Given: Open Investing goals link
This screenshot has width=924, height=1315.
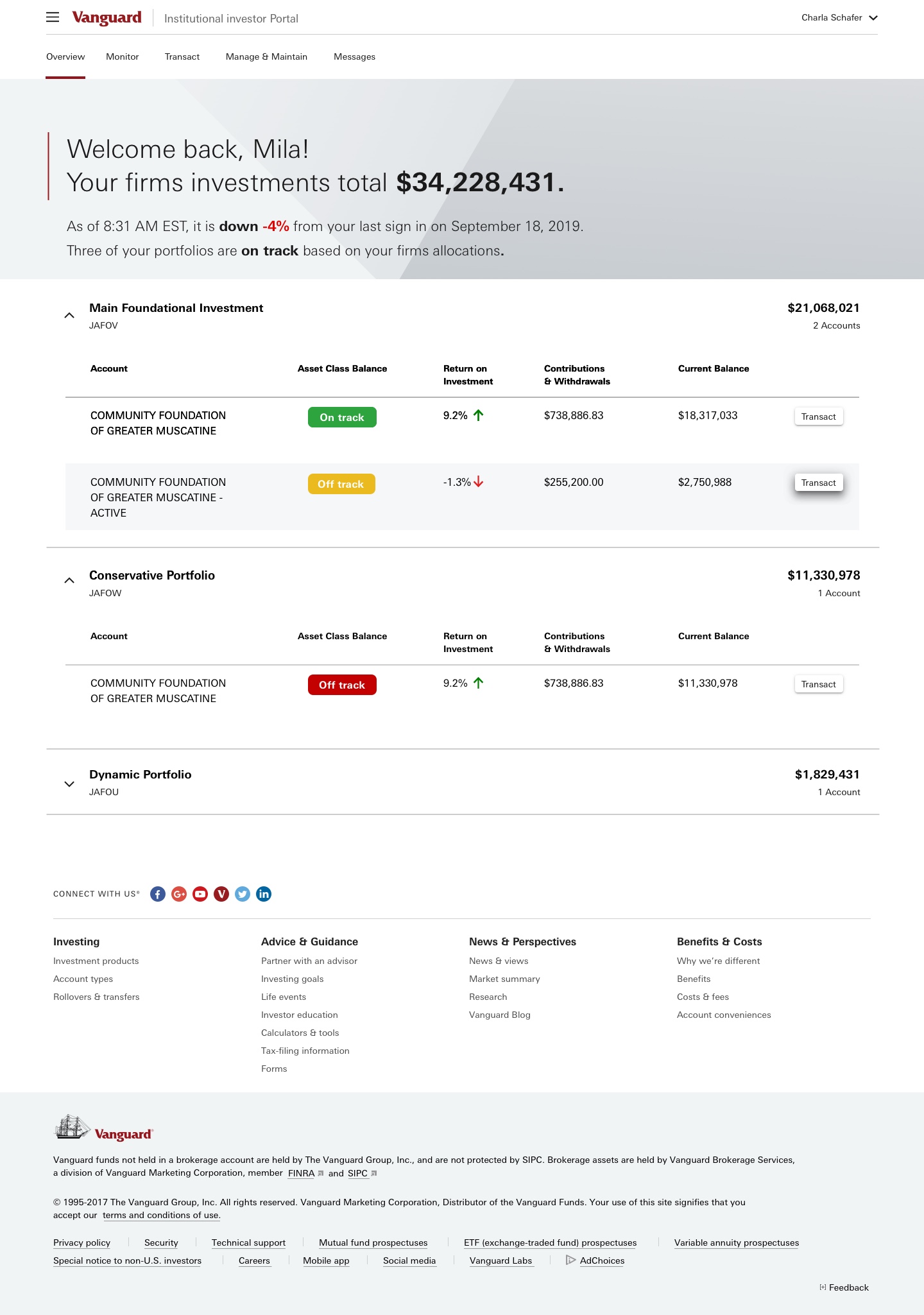Looking at the screenshot, I should 293,979.
